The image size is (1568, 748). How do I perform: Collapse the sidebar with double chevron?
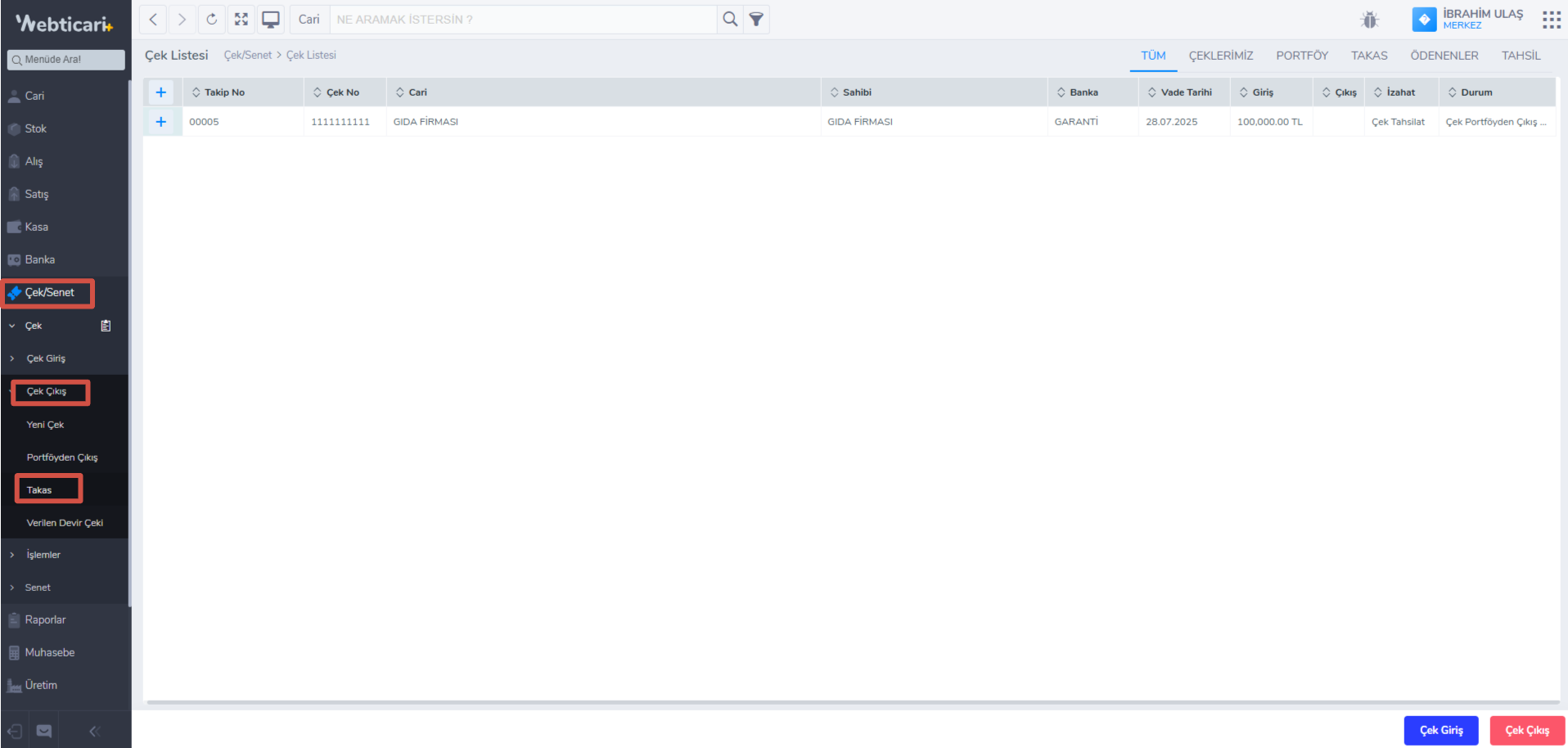coord(94,731)
